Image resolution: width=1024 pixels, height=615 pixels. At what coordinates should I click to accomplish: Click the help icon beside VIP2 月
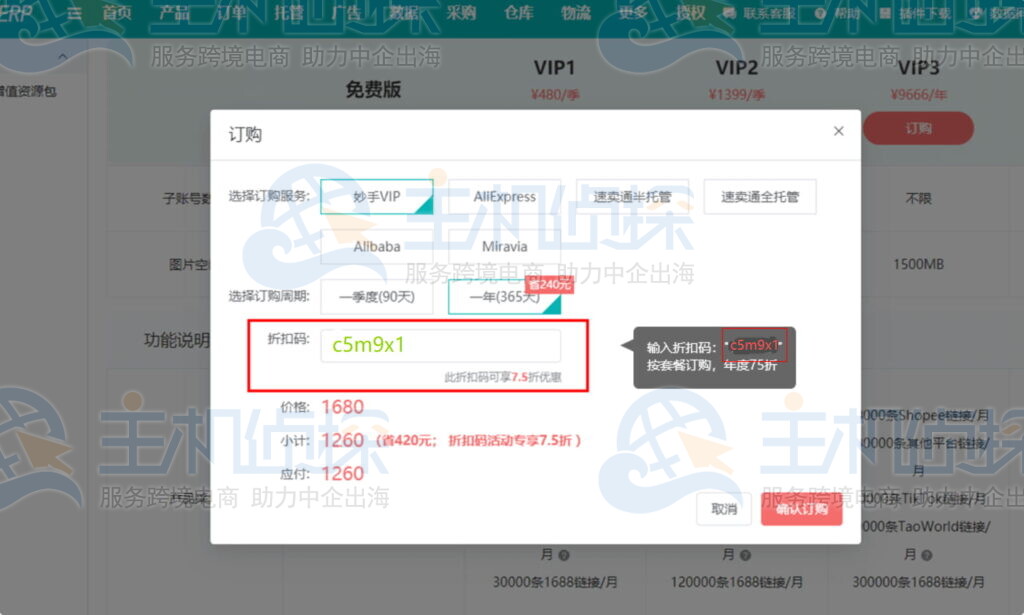[x=745, y=555]
